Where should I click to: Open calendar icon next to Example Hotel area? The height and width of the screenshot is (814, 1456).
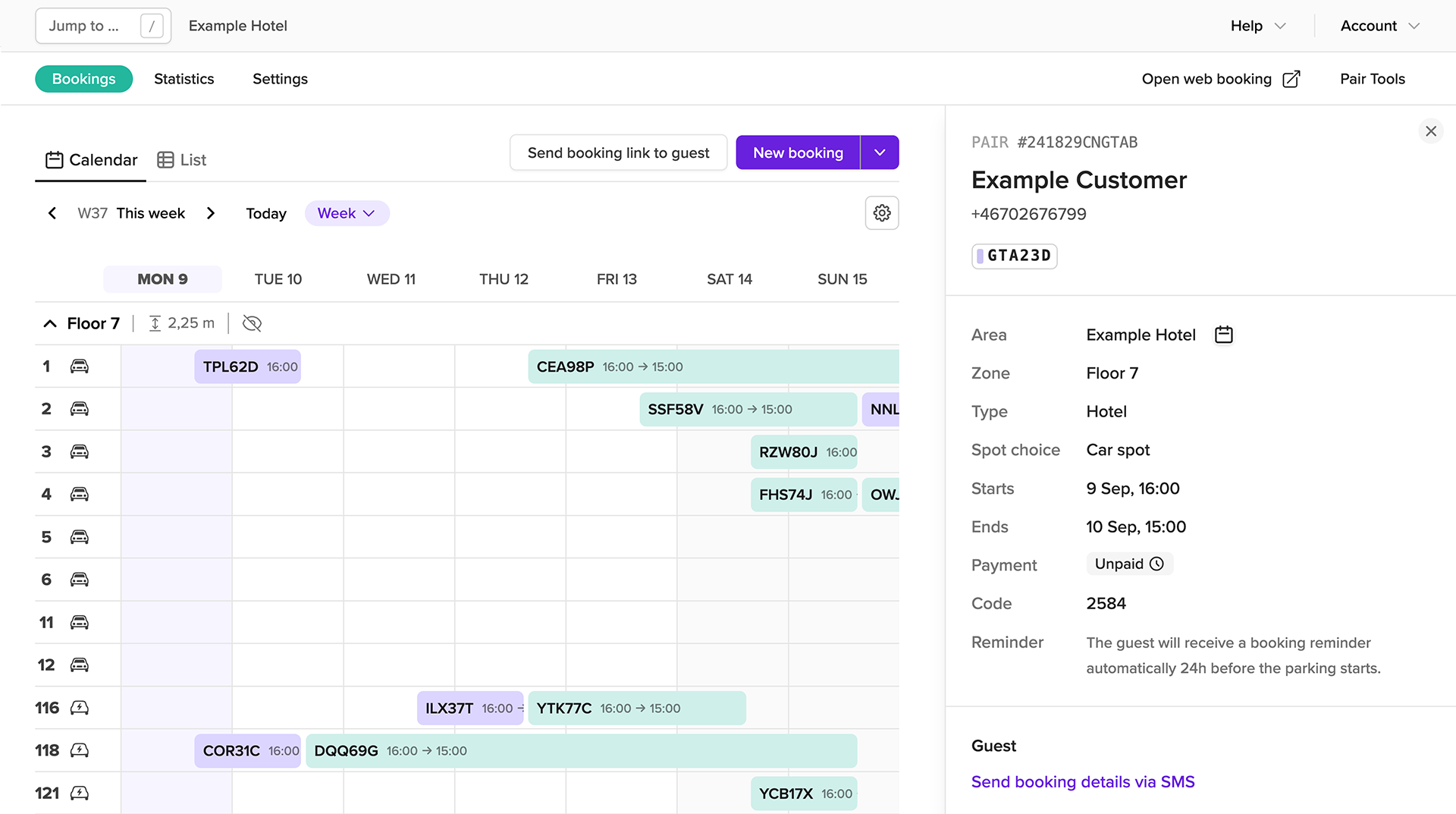(x=1223, y=335)
